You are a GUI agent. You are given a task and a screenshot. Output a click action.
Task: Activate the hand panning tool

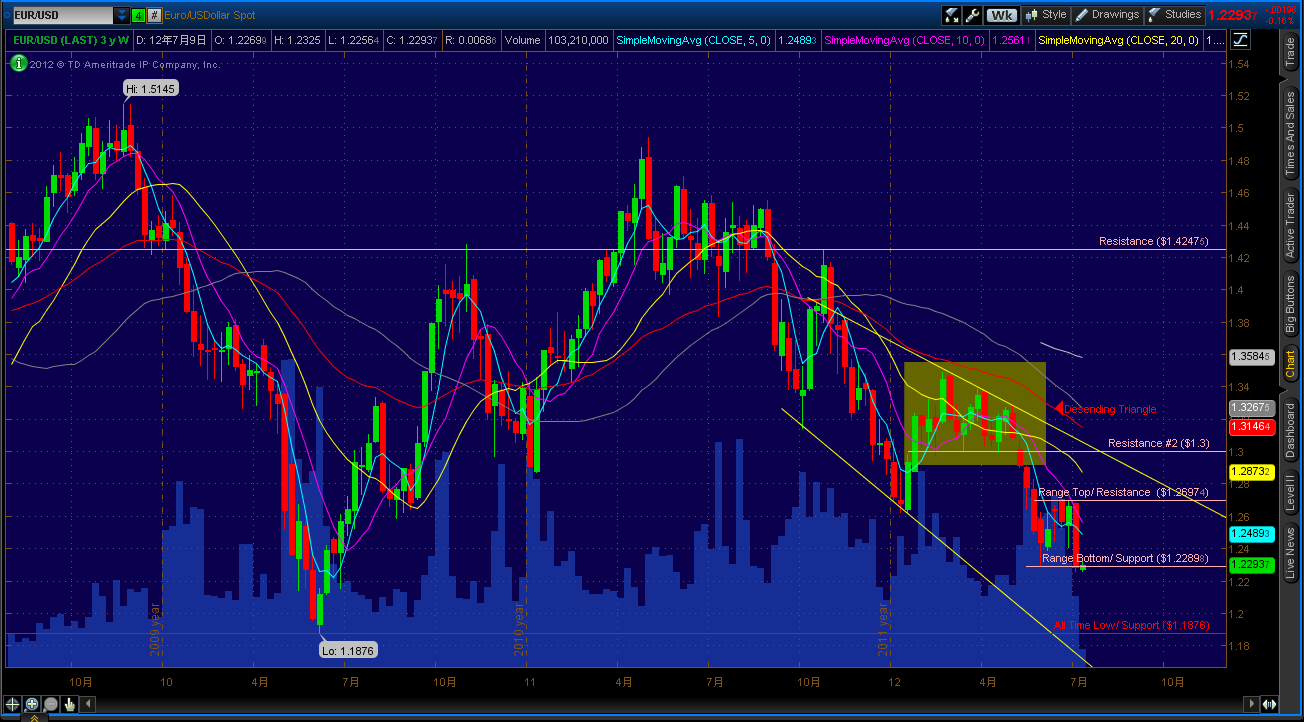coord(68,704)
